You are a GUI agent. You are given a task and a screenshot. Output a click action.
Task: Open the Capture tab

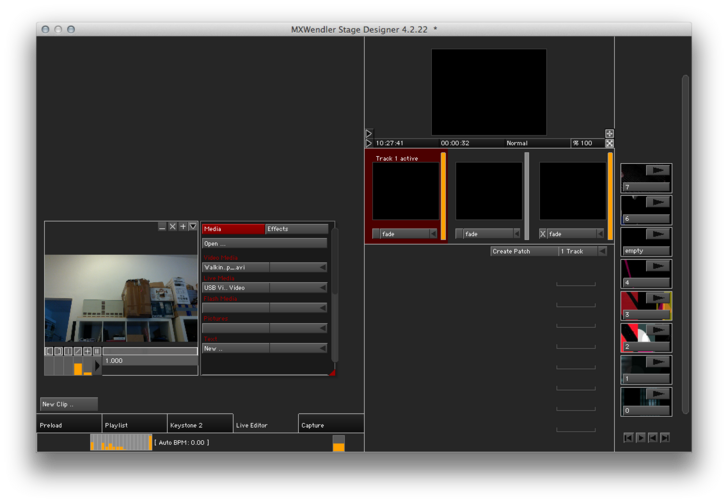[331, 425]
